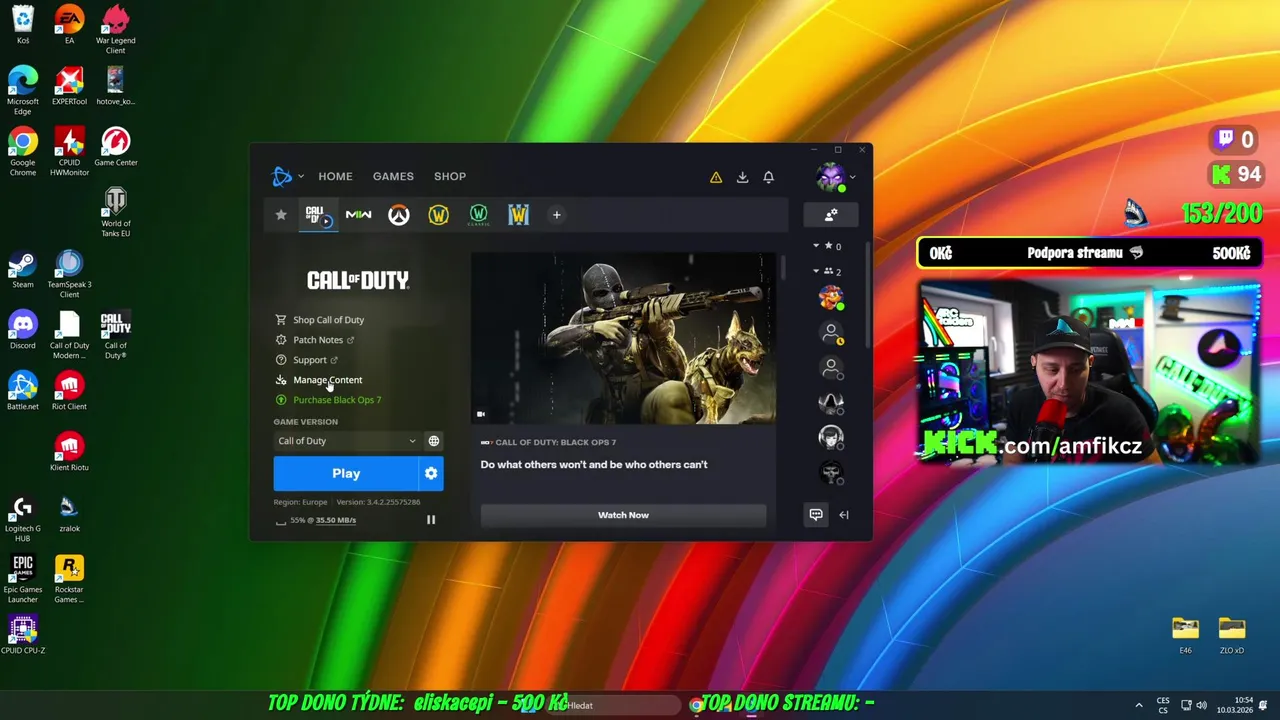
Task: Open the Epic Games Launcher shortcut
Action: pyautogui.click(x=23, y=580)
